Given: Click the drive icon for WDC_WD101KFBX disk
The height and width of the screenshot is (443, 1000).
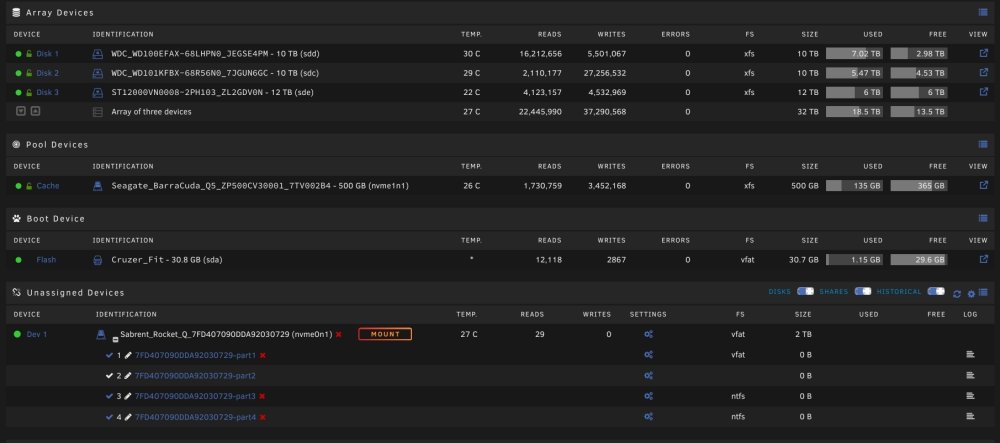Looking at the screenshot, I should point(98,73).
